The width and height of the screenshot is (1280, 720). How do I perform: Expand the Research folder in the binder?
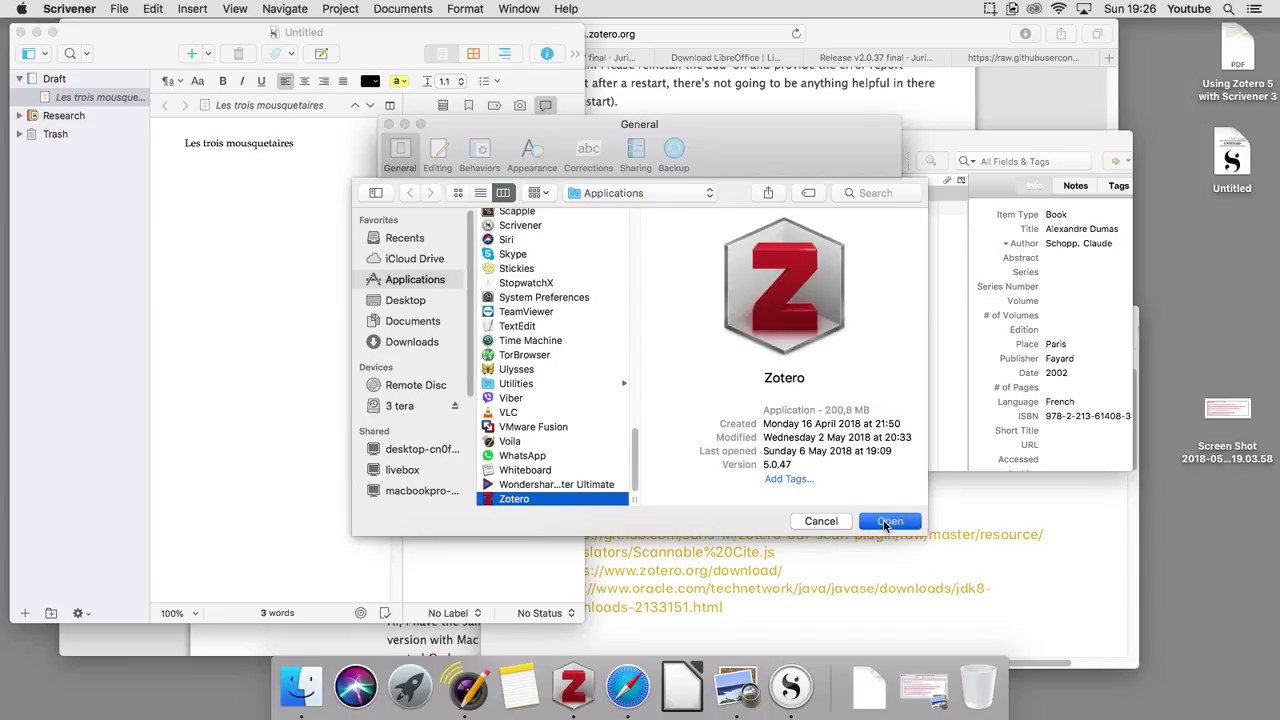point(19,115)
